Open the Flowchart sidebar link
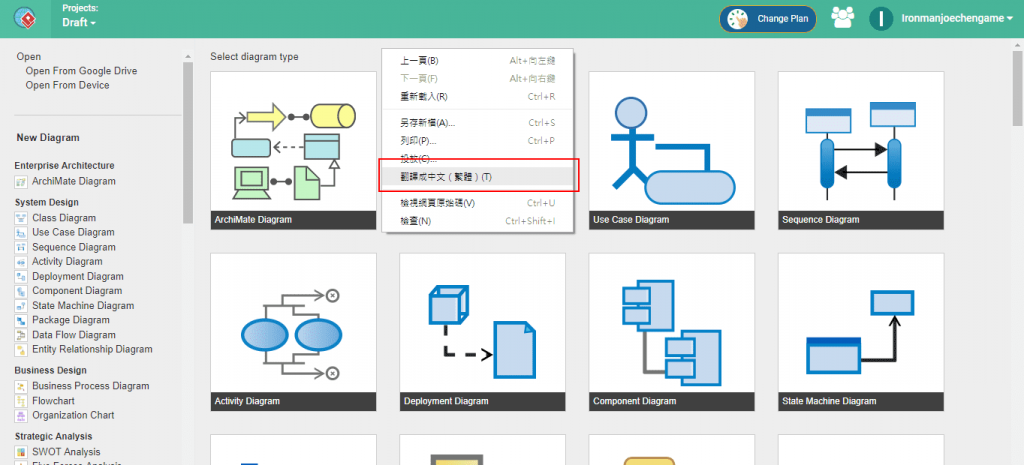This screenshot has width=1024, height=465. pyautogui.click(x=54, y=401)
